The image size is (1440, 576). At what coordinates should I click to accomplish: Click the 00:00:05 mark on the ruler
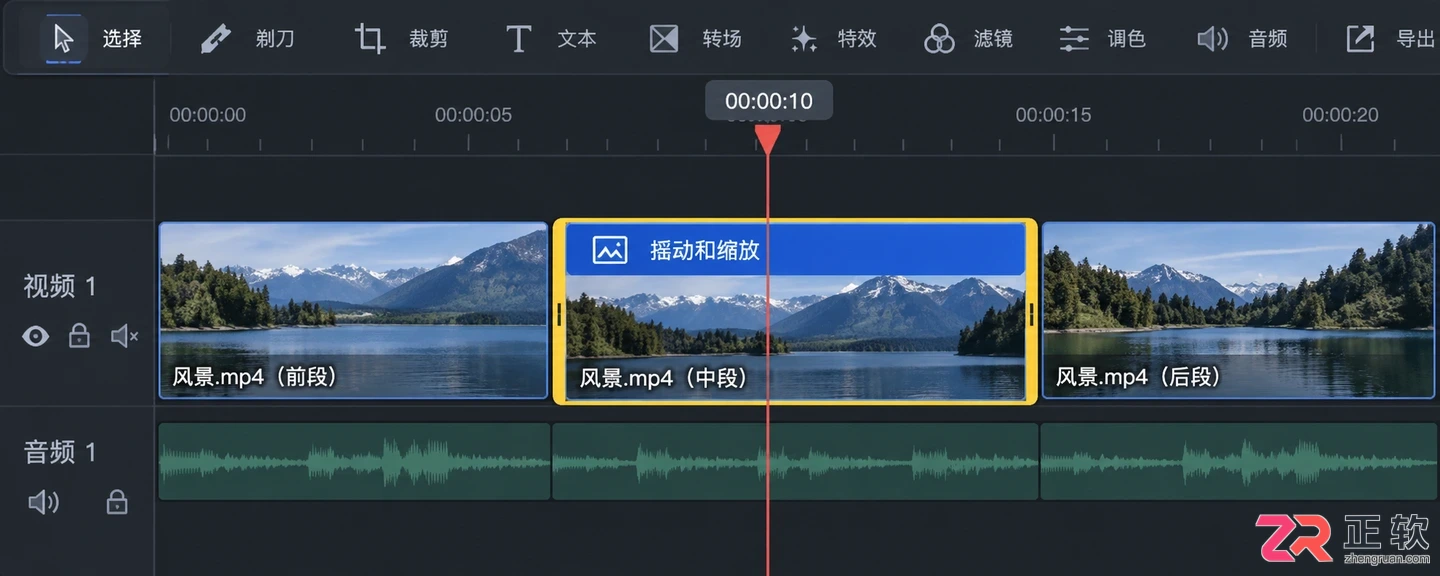click(x=473, y=115)
